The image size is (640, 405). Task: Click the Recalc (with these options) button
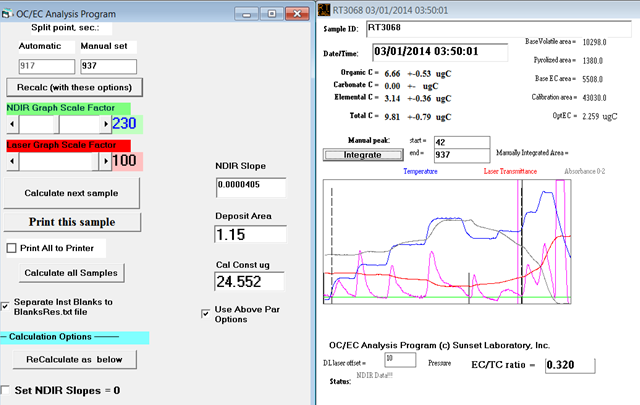coord(74,87)
